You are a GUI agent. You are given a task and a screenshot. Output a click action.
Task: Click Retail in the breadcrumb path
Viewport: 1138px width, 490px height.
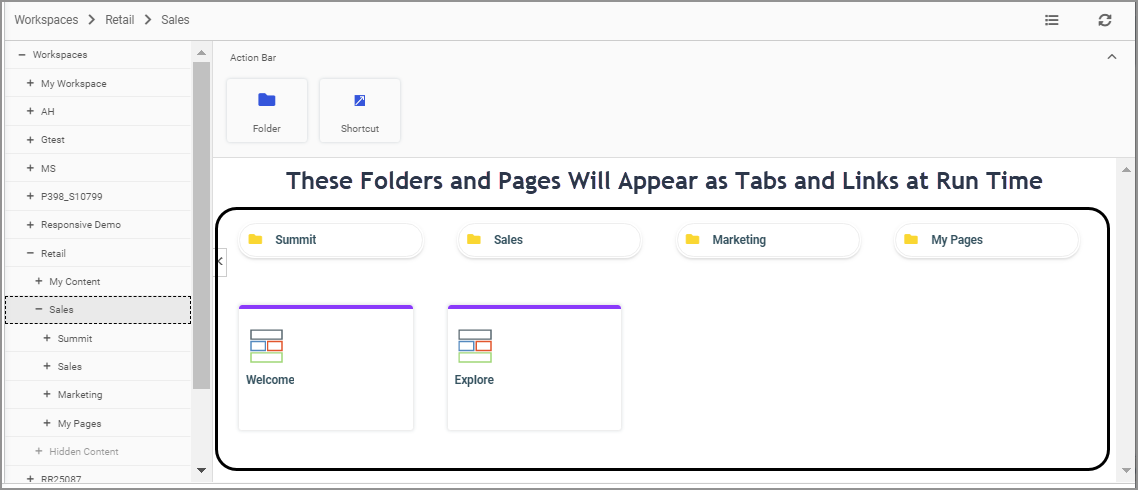(120, 20)
